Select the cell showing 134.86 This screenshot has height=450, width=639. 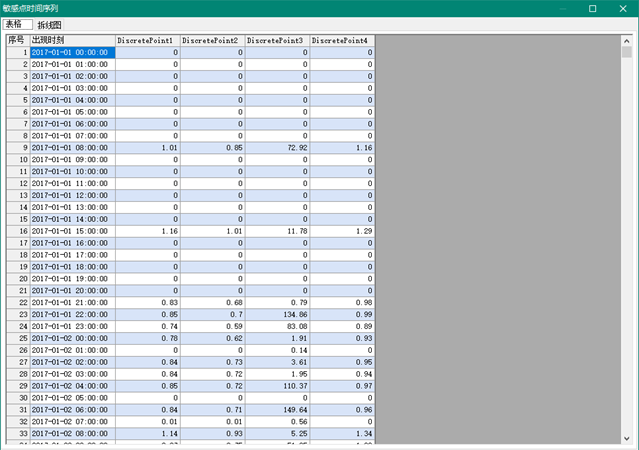point(277,316)
